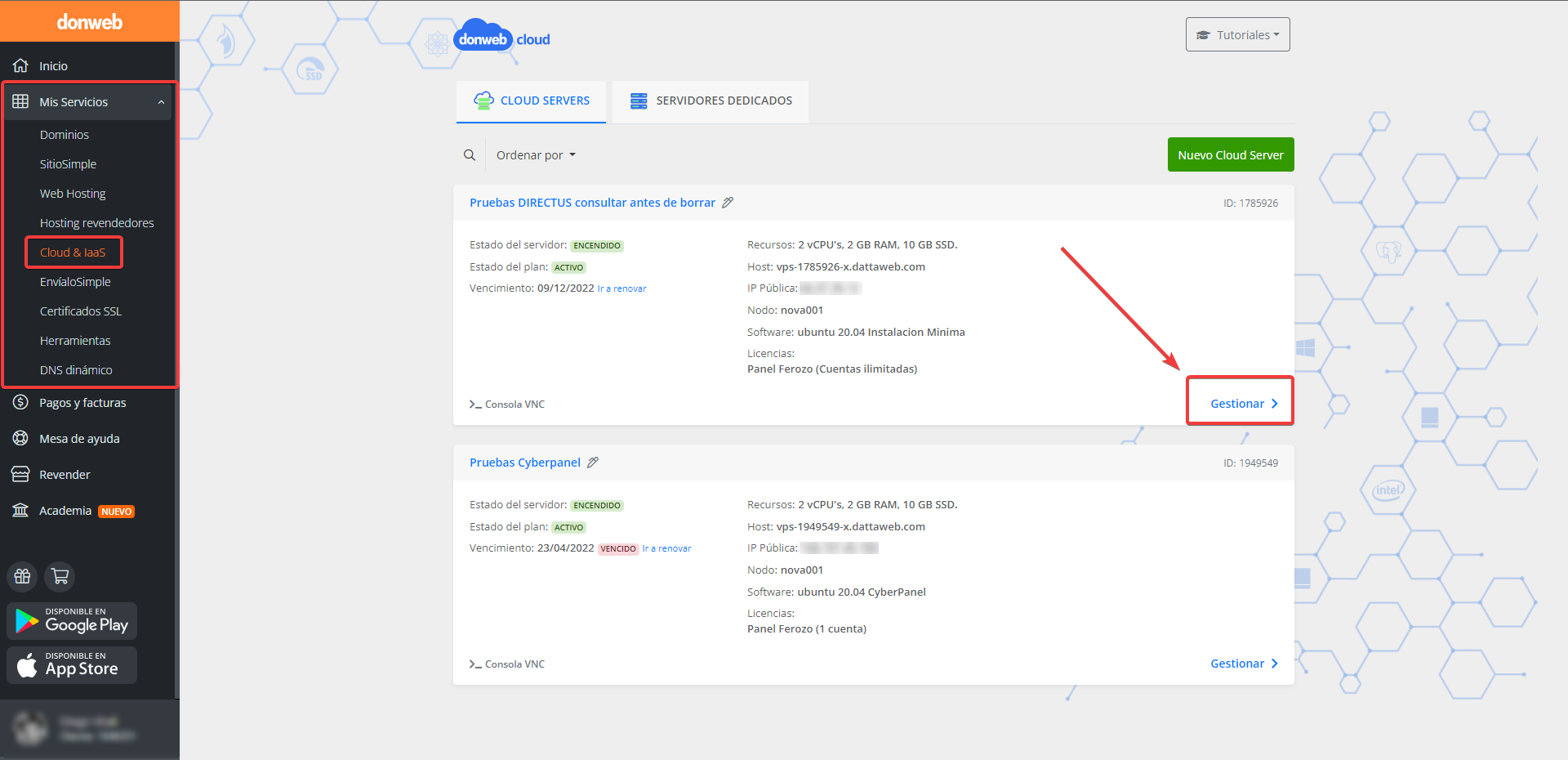The height and width of the screenshot is (760, 1568).
Task: Click the Pagos y facturas dollar icon
Action: coord(20,402)
